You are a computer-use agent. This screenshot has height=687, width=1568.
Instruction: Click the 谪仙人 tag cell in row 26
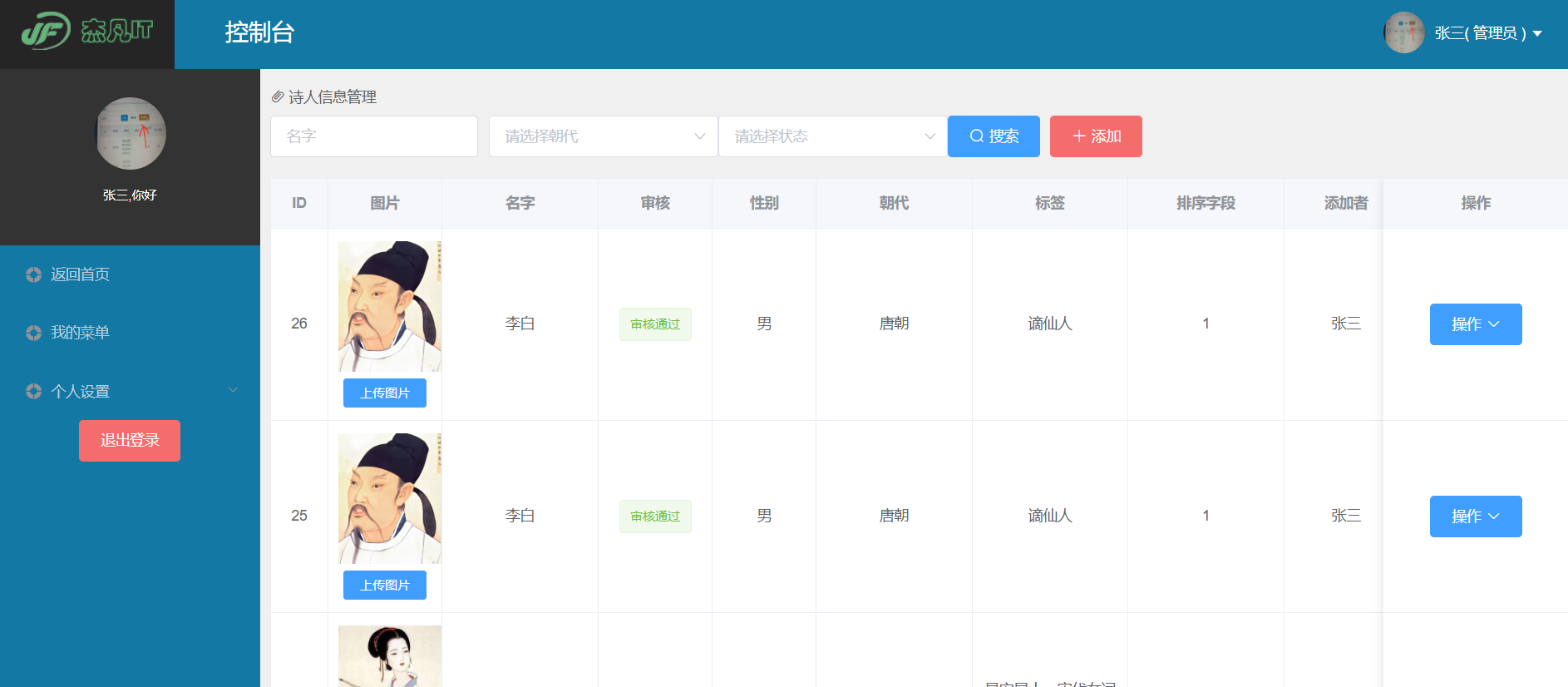tap(1050, 324)
